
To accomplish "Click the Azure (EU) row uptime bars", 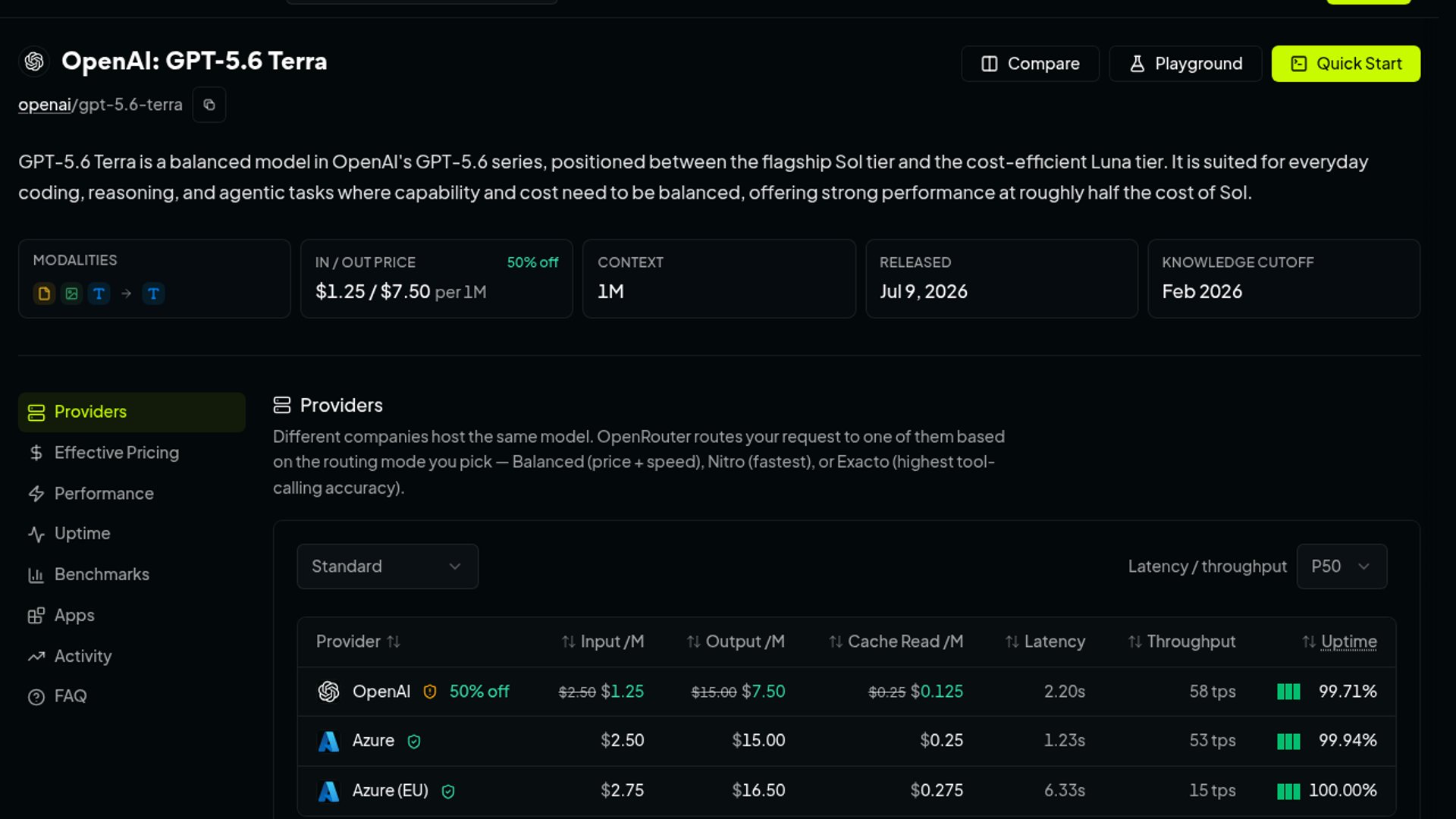I will (x=1288, y=791).
